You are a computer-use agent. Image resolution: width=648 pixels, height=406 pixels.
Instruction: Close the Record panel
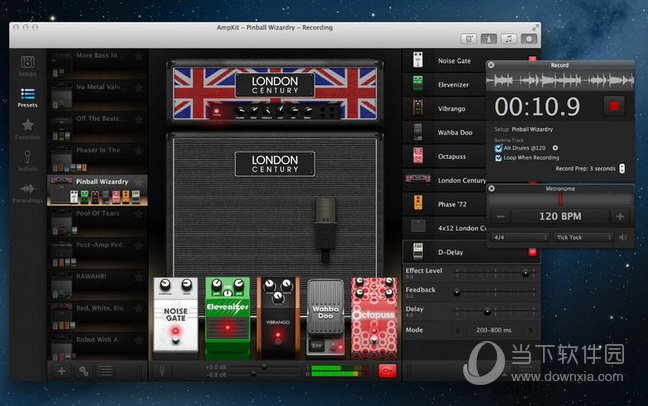click(491, 65)
